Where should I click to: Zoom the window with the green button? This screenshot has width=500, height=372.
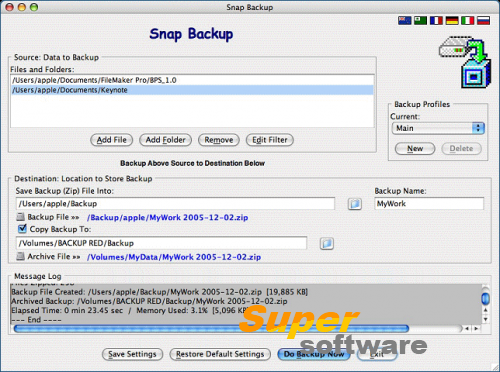pyautogui.click(x=34, y=7)
